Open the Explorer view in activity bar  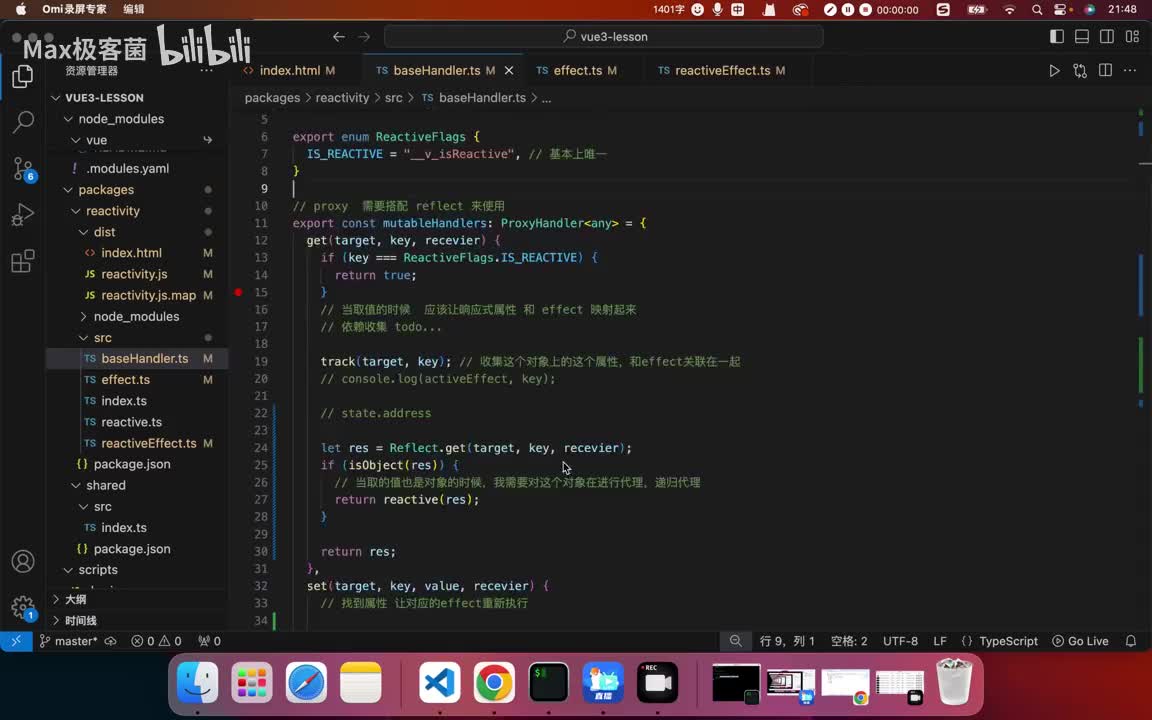pyautogui.click(x=23, y=76)
